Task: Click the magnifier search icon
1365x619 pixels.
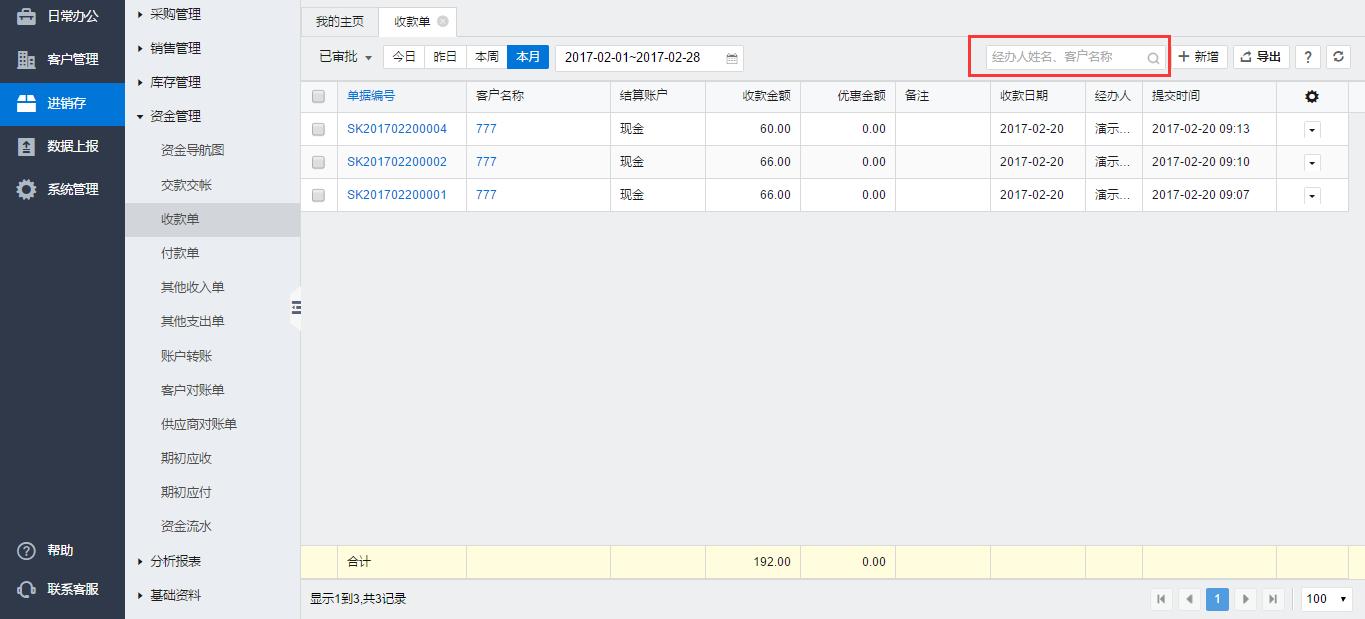Action: pos(1153,58)
